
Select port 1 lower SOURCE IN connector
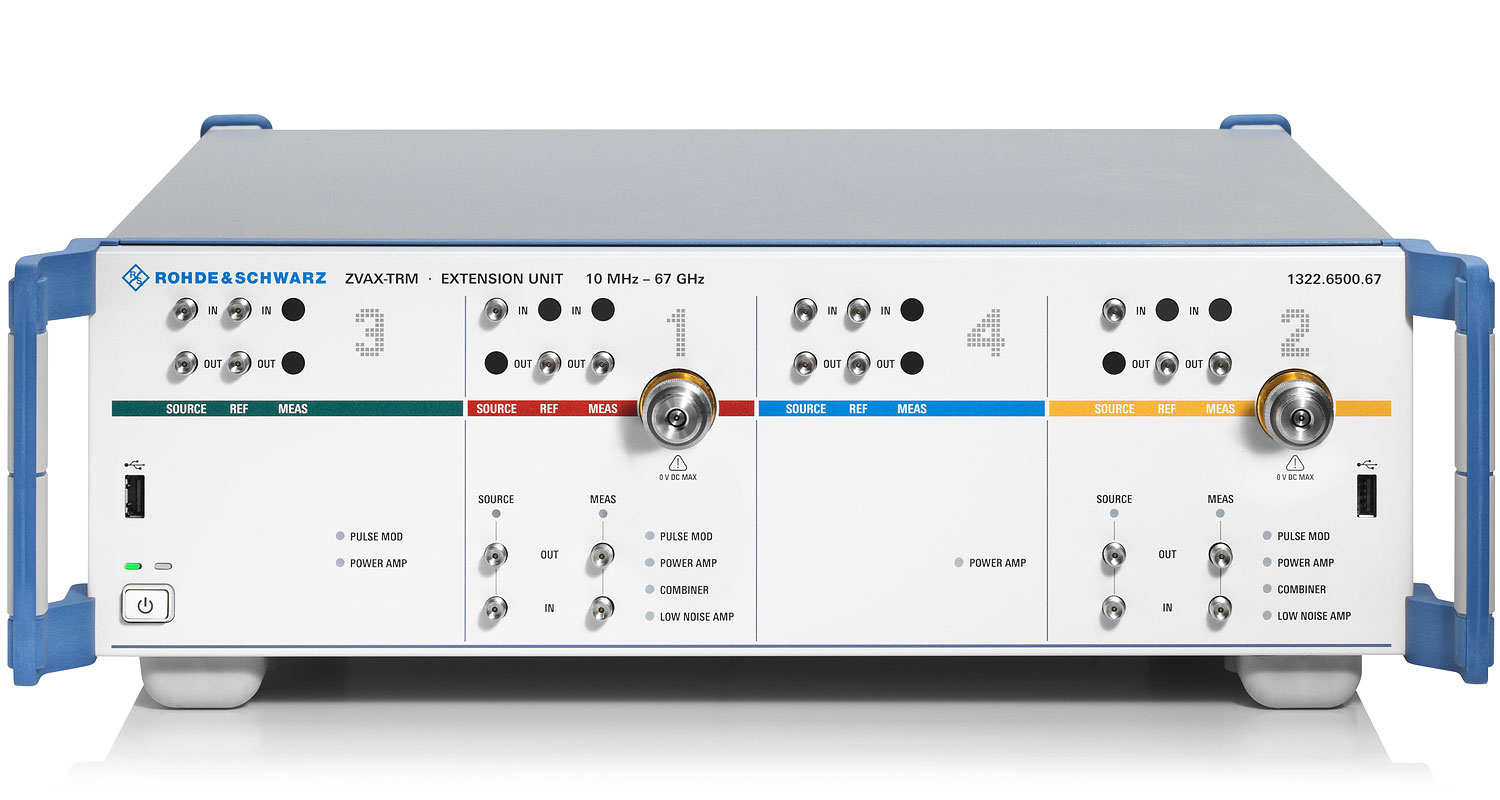495,607
